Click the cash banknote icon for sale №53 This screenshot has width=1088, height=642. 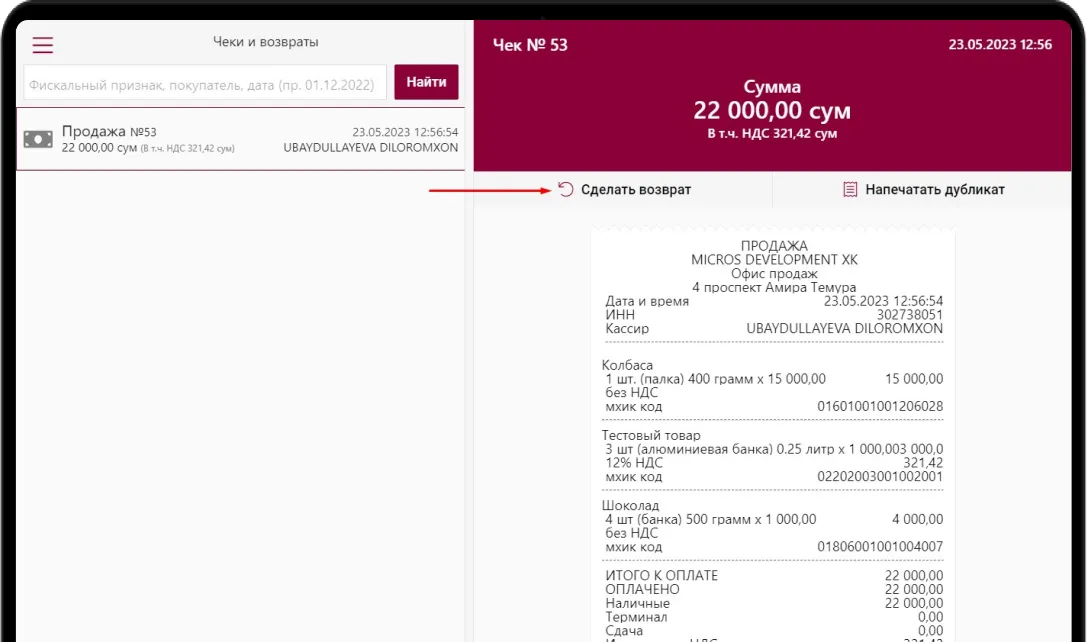point(38,140)
